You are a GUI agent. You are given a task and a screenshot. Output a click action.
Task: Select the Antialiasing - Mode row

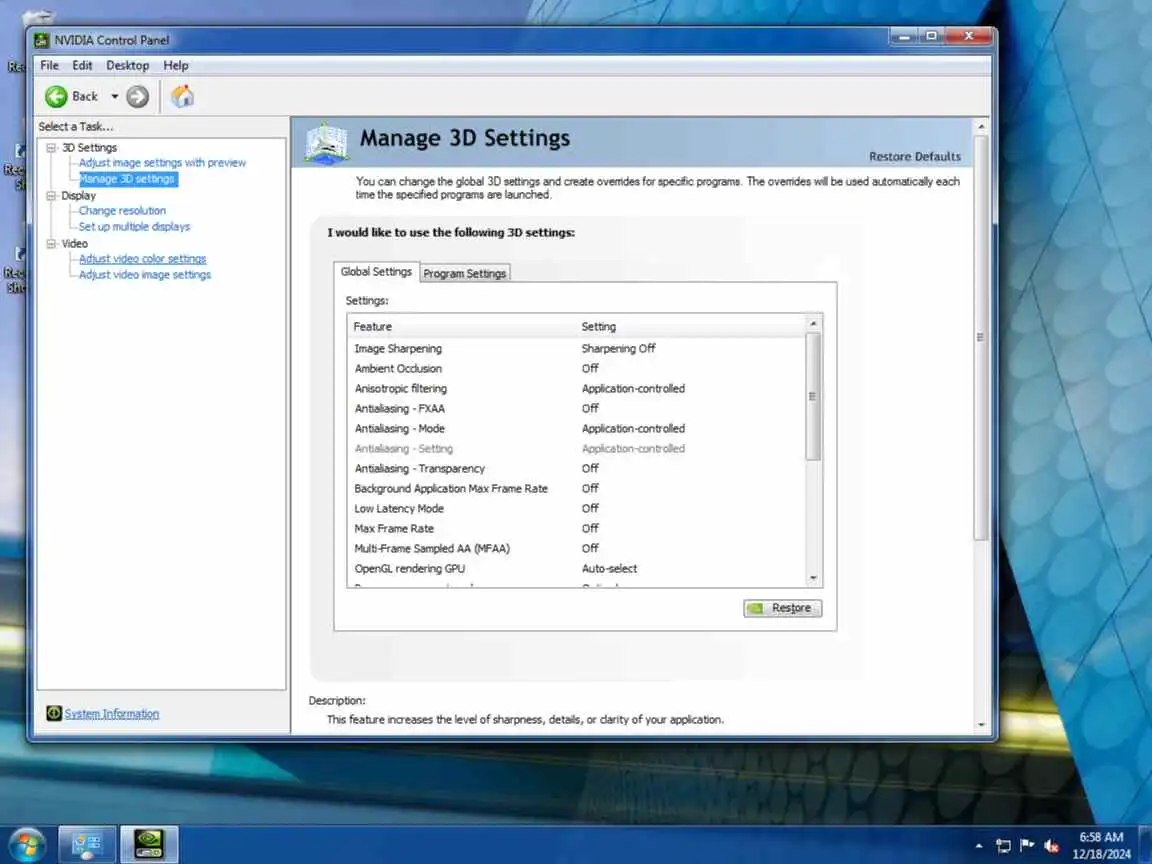(x=577, y=428)
